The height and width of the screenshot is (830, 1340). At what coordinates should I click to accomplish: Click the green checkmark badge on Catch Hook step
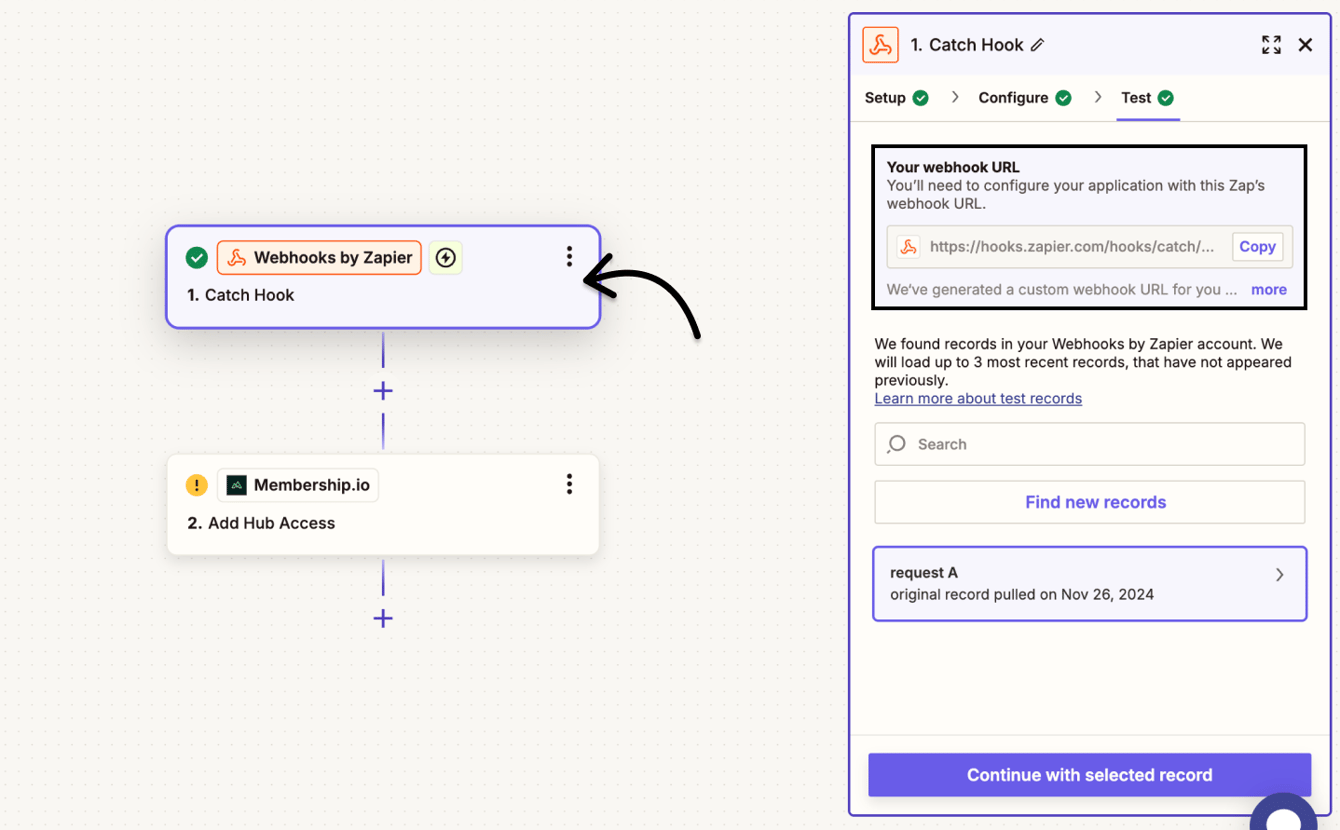pos(197,257)
